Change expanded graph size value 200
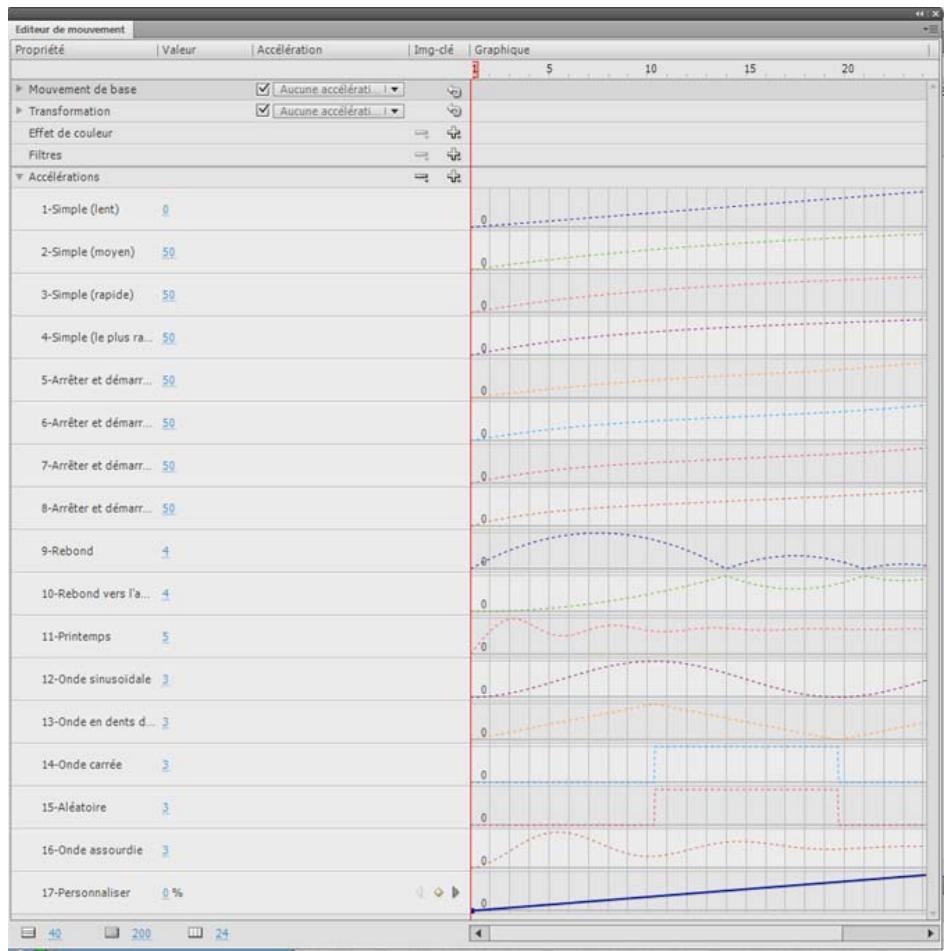This screenshot has height=951, width=945. 141,933
